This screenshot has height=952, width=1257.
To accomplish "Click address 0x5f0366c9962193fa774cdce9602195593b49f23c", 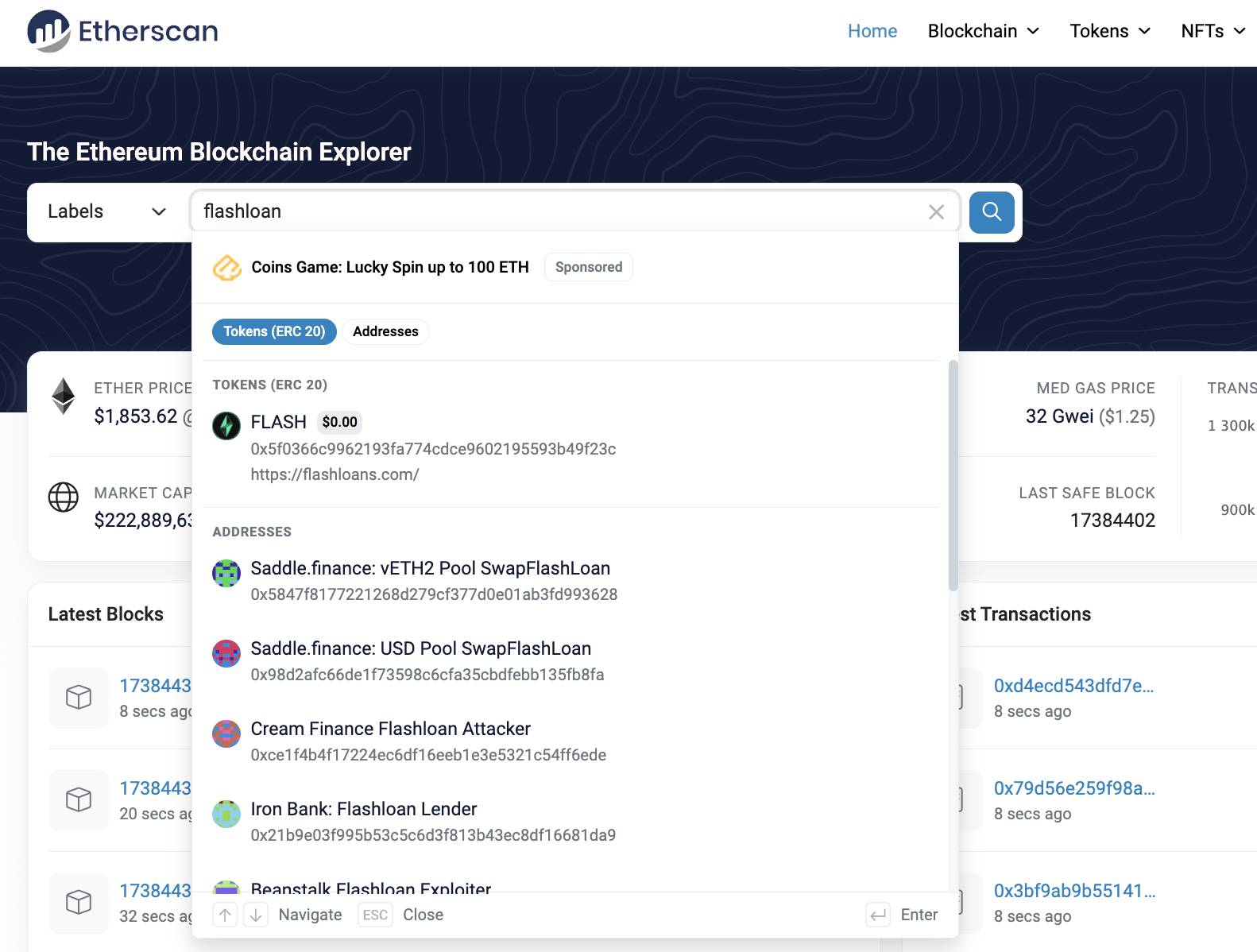I will 433,449.
